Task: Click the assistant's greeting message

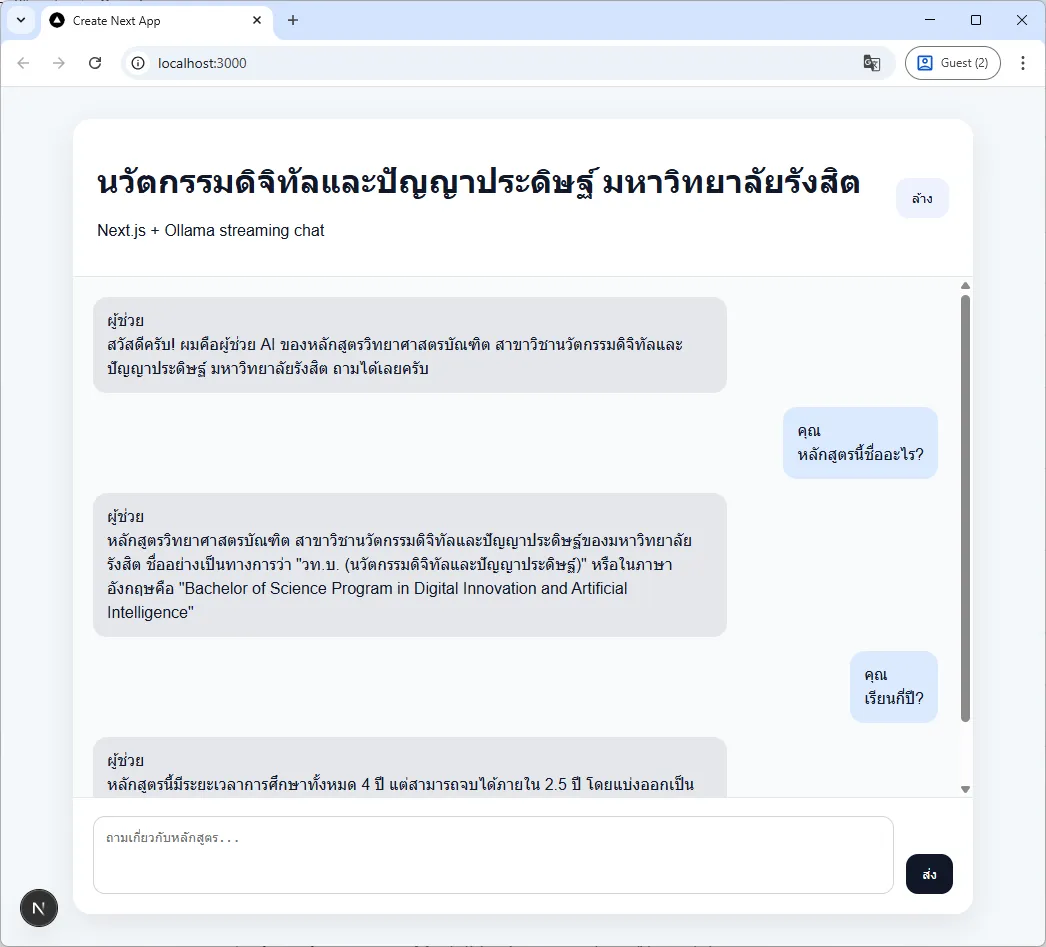Action: click(410, 344)
